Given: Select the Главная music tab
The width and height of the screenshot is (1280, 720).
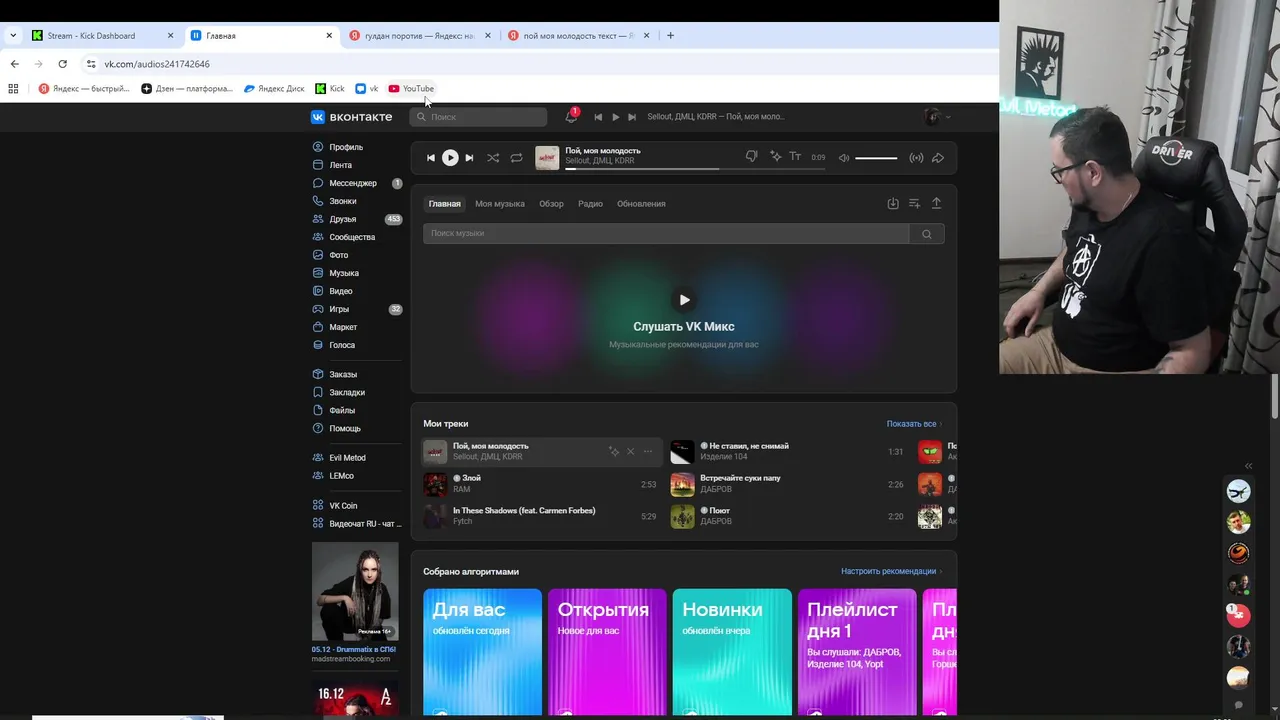Looking at the screenshot, I should pos(445,204).
